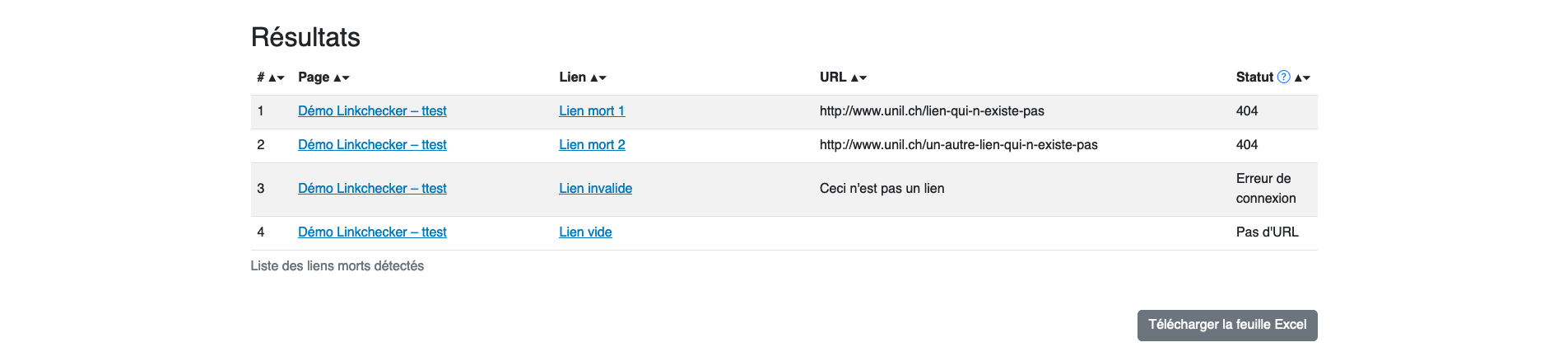Open the Page link in row 4
Screen dimensions: 1568x361
(x=372, y=232)
